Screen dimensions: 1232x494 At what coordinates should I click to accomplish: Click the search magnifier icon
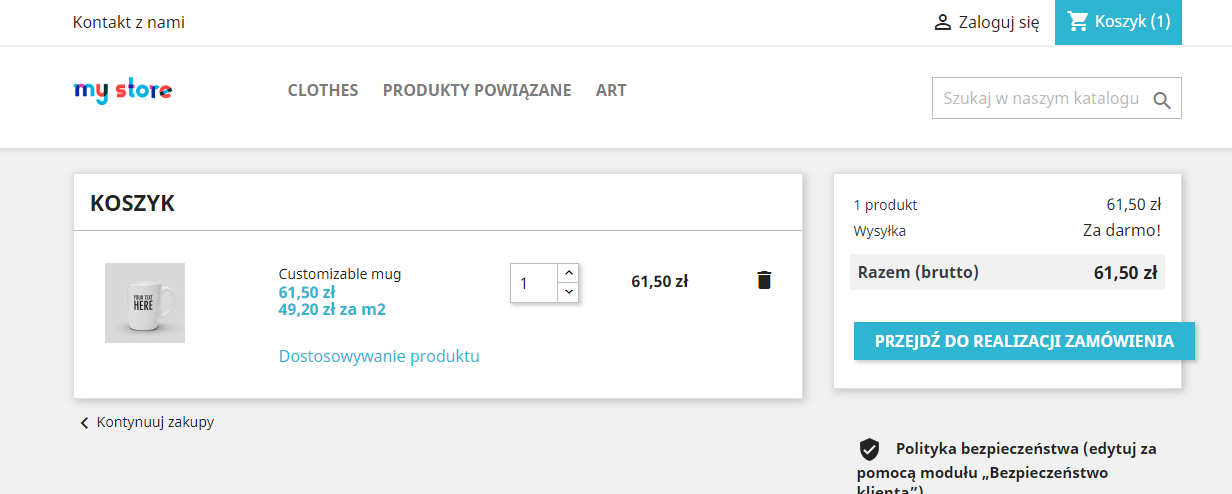point(1161,99)
